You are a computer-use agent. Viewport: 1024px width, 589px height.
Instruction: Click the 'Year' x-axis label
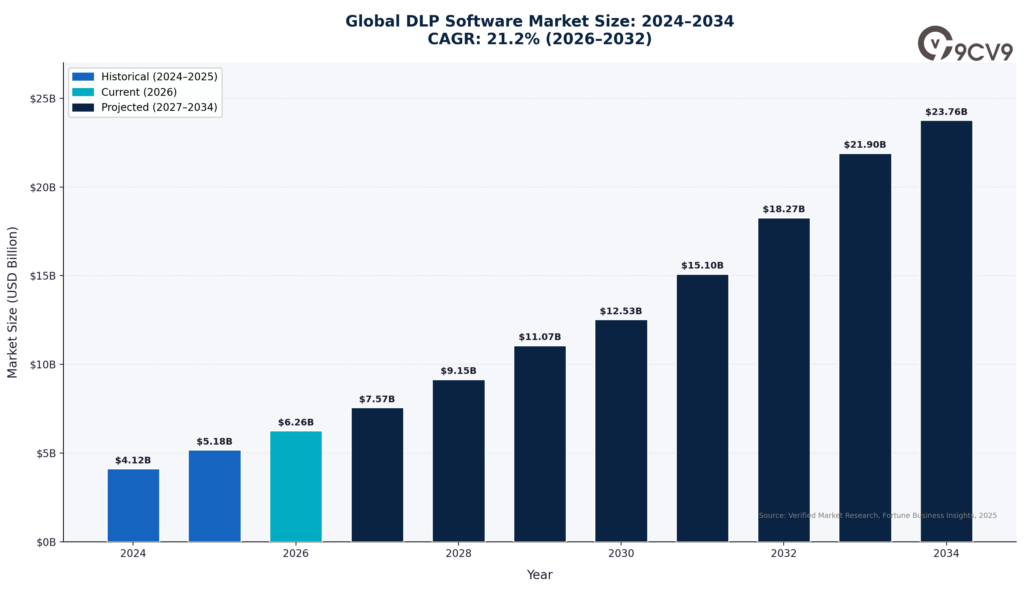(539, 575)
